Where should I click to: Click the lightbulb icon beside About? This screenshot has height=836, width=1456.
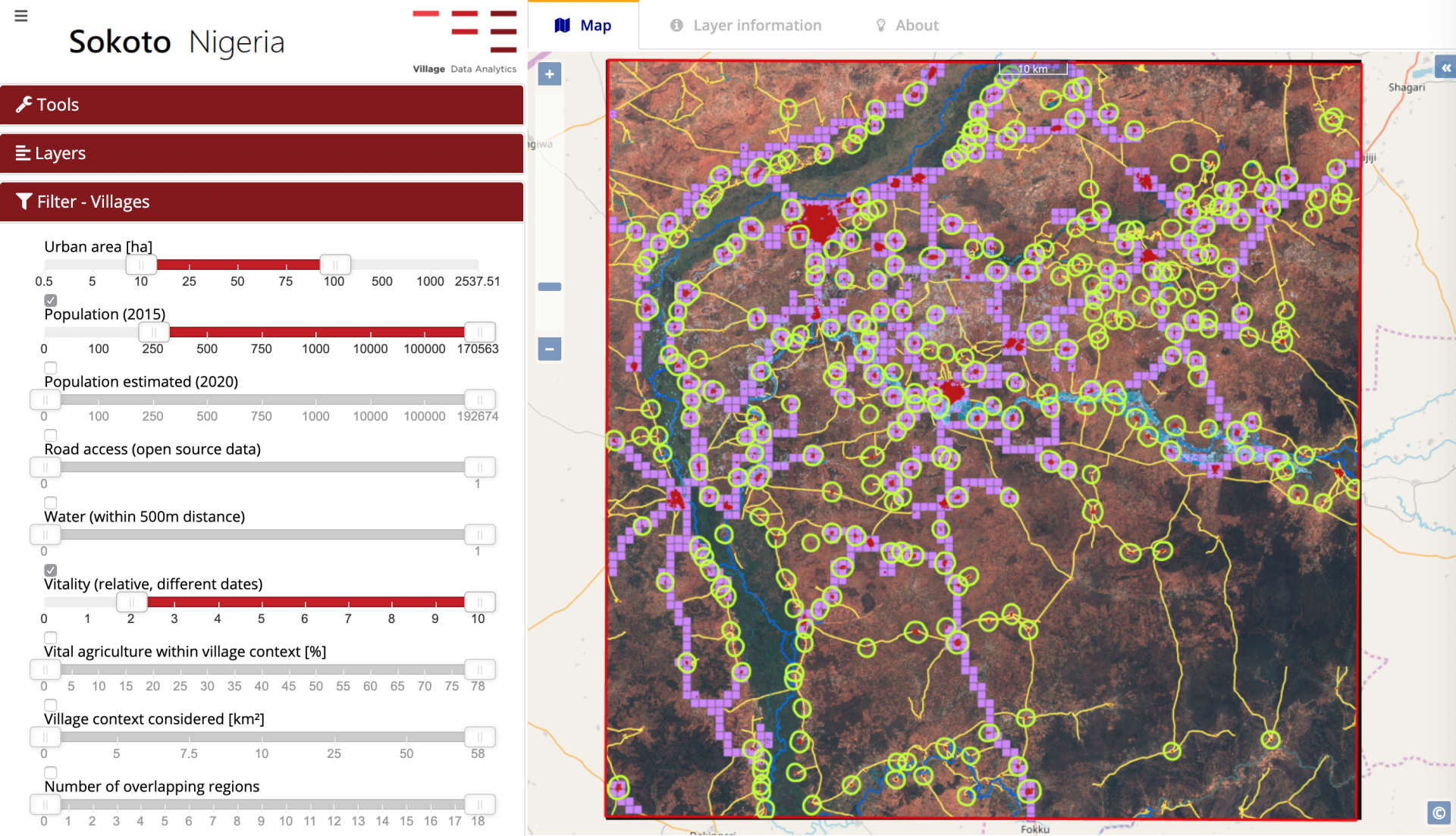point(880,26)
